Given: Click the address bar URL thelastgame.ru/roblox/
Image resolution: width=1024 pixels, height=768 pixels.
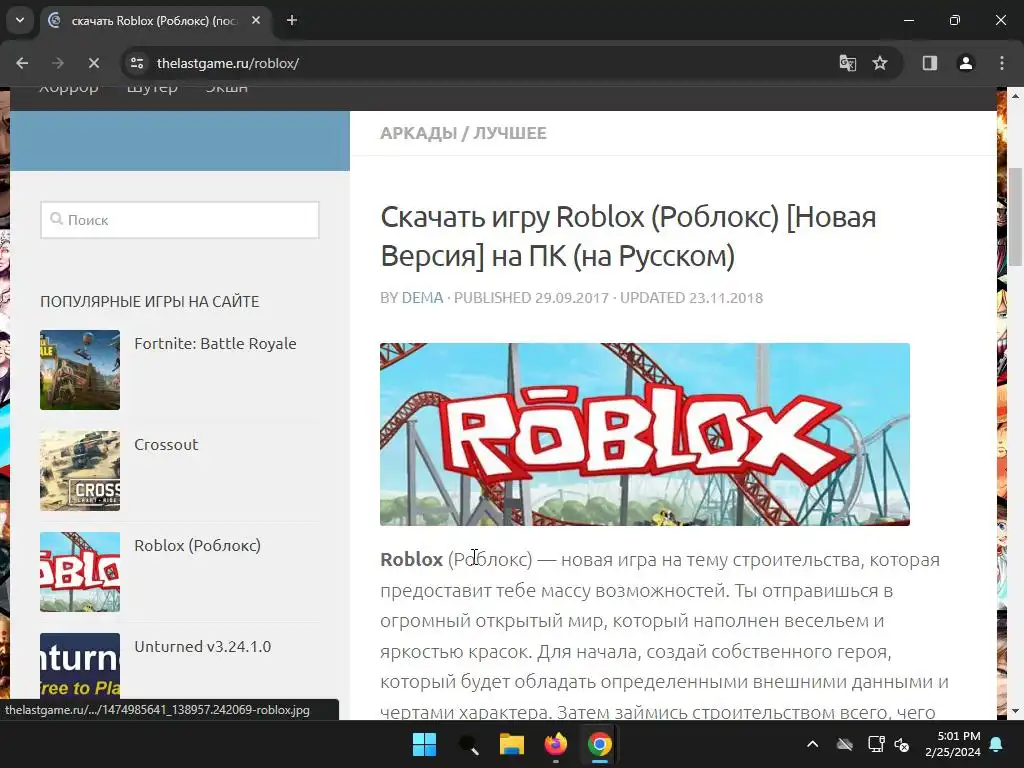Looking at the screenshot, I should pos(228,63).
